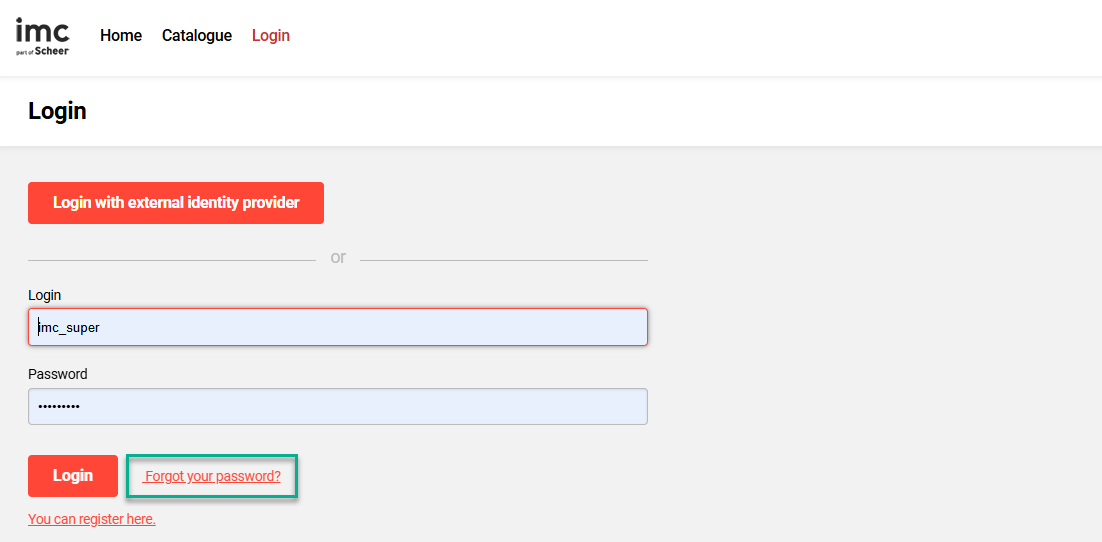This screenshot has height=542, width=1102.
Task: Click the masked password dots
Action: click(59, 407)
